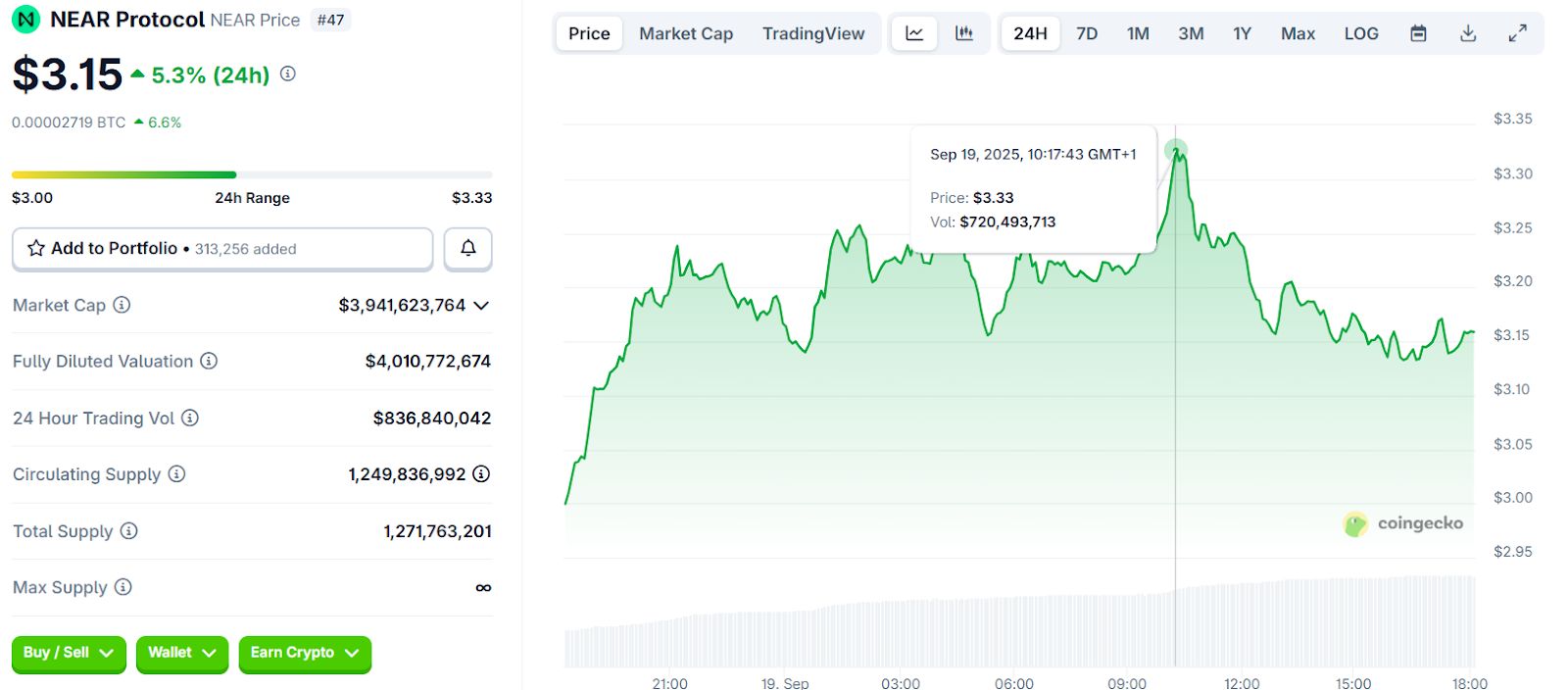Click the download chart data icon
The image size is (1568, 690).
1468,33
